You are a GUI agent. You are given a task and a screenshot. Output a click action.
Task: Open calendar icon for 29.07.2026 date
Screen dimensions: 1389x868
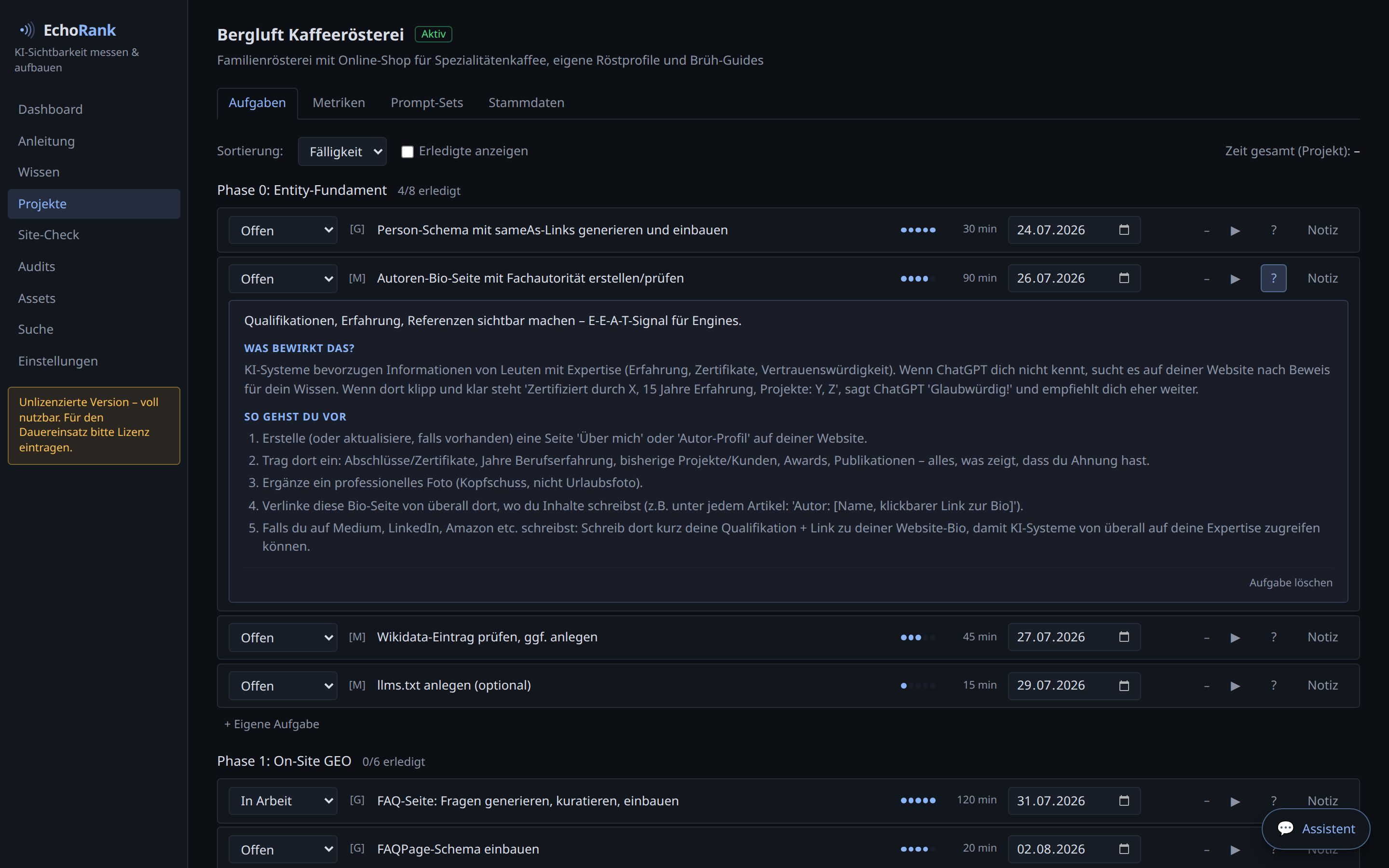[1124, 685]
